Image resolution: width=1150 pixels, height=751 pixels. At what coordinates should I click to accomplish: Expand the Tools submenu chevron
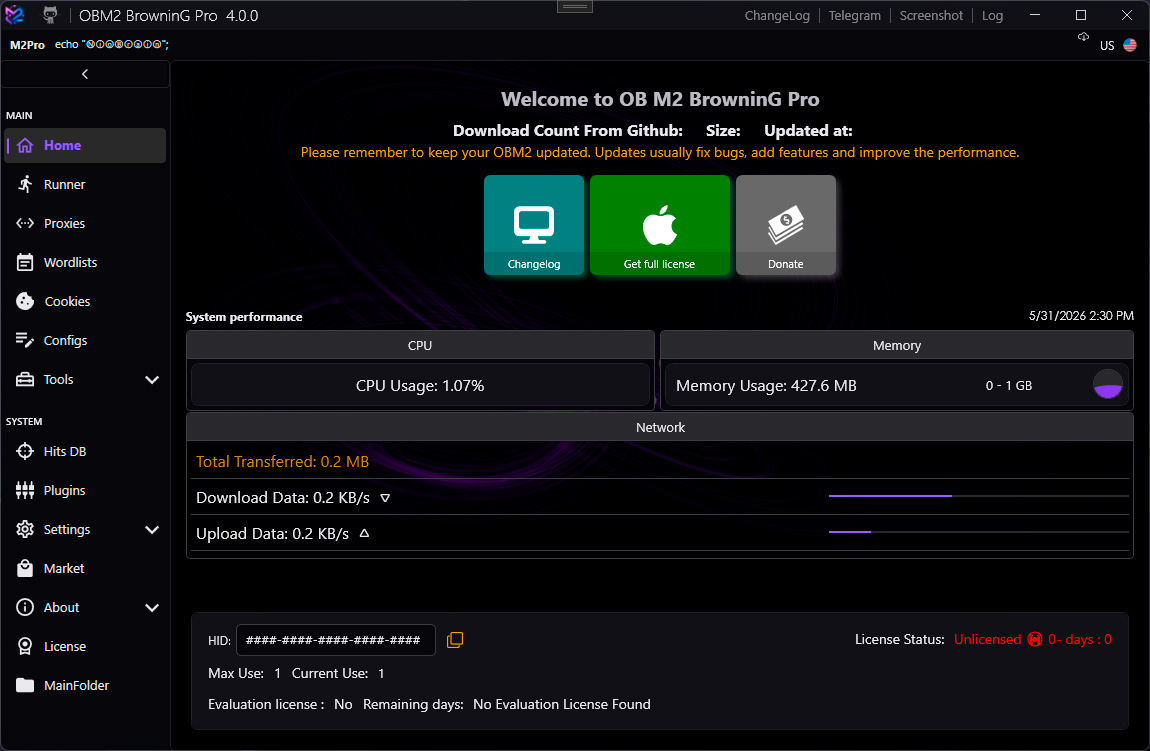point(152,380)
